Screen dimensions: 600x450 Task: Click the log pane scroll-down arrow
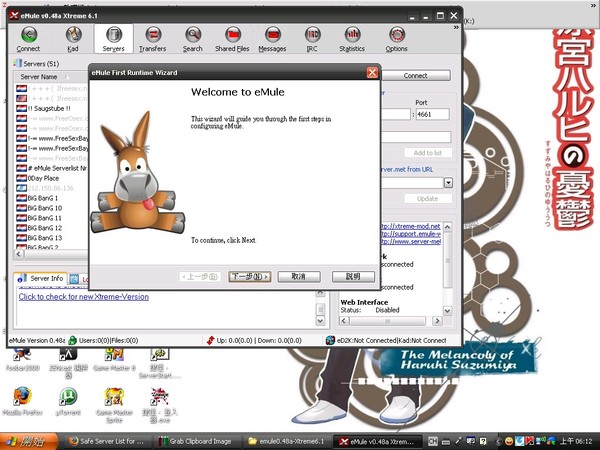320,320
